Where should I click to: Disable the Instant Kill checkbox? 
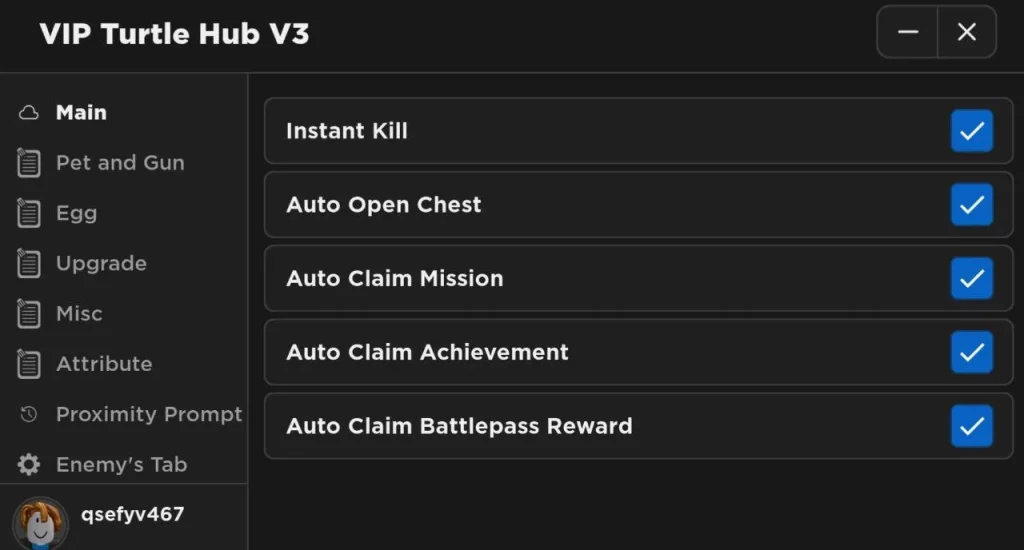(x=971, y=131)
